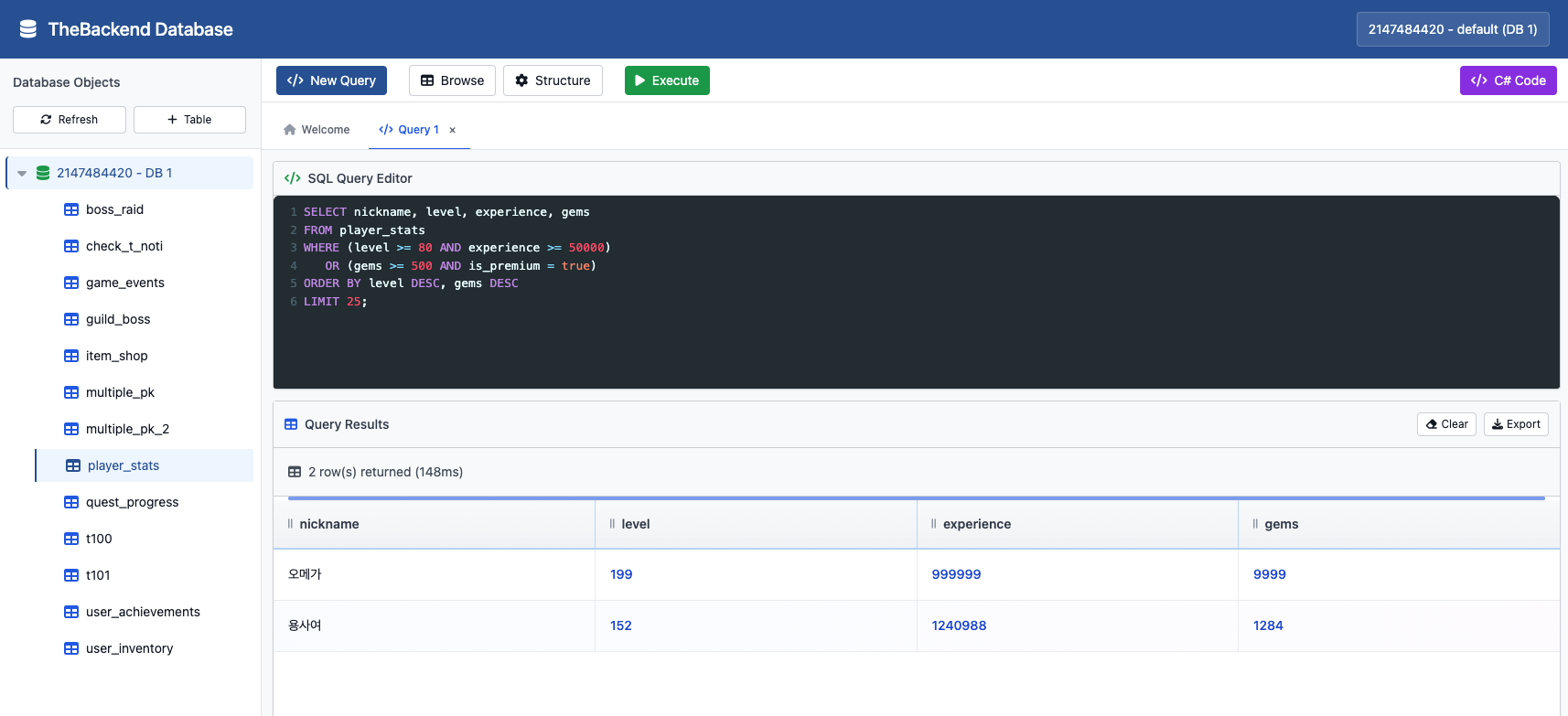Open the C# Code generator

pyautogui.click(x=1508, y=80)
